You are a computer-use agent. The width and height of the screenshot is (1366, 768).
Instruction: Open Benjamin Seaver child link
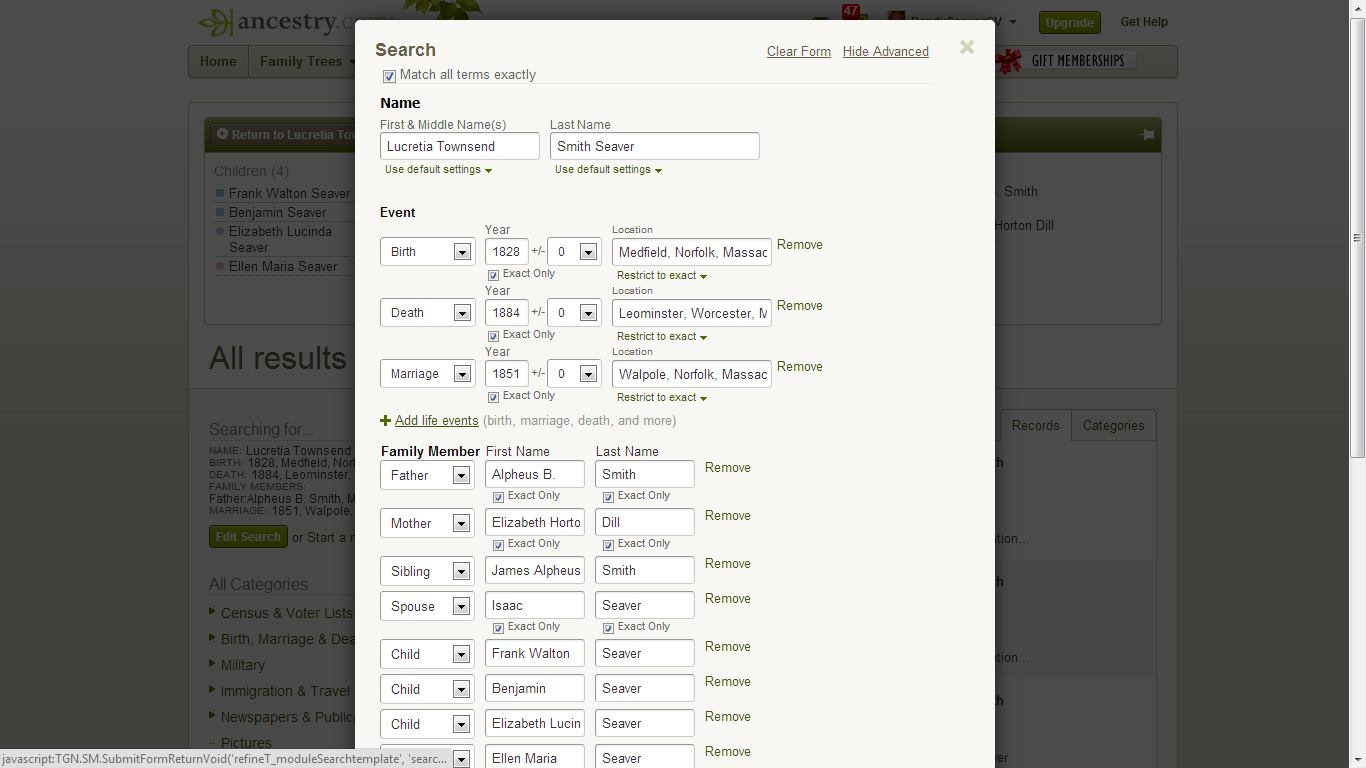(x=277, y=213)
